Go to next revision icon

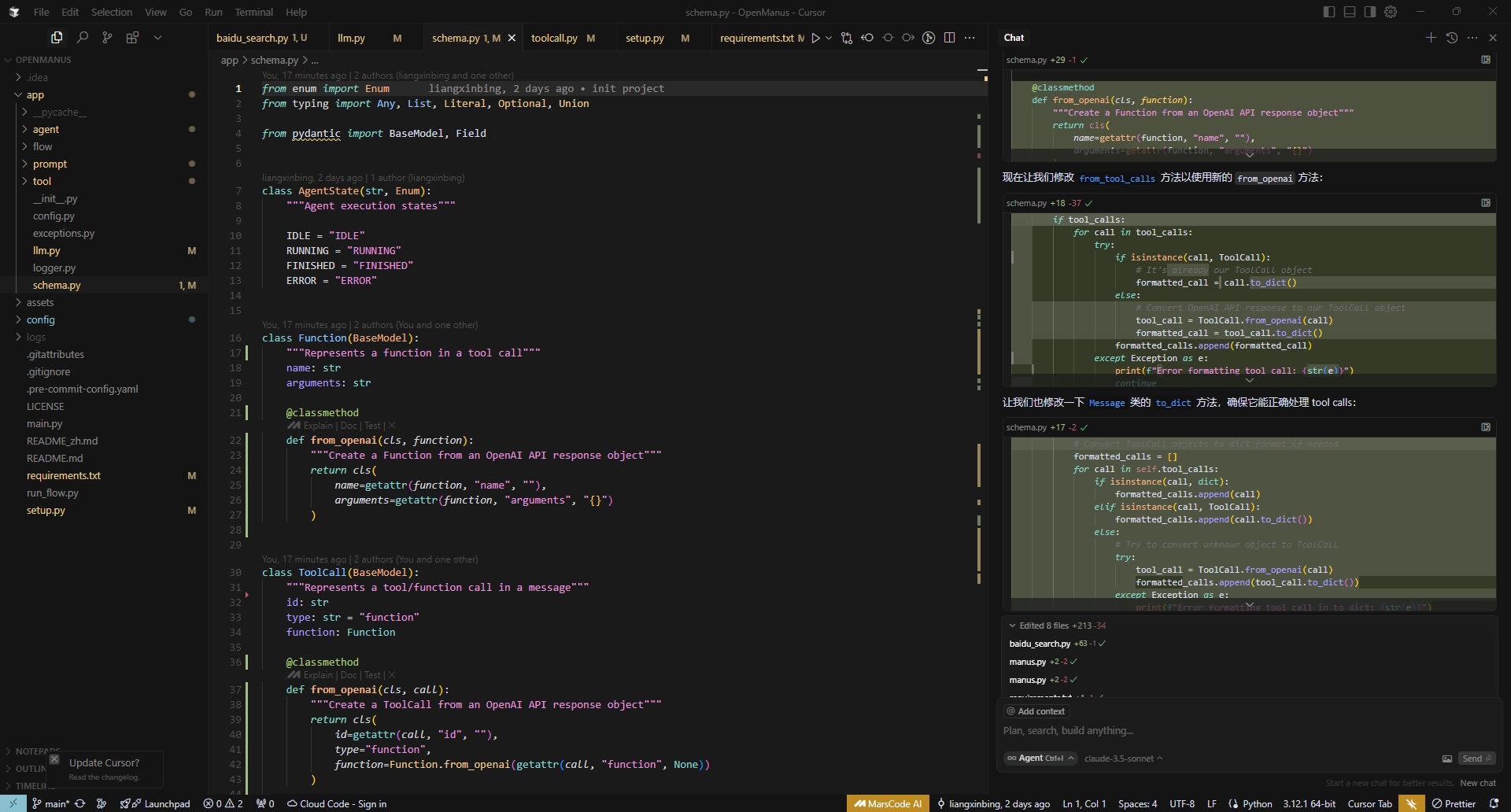[908, 38]
